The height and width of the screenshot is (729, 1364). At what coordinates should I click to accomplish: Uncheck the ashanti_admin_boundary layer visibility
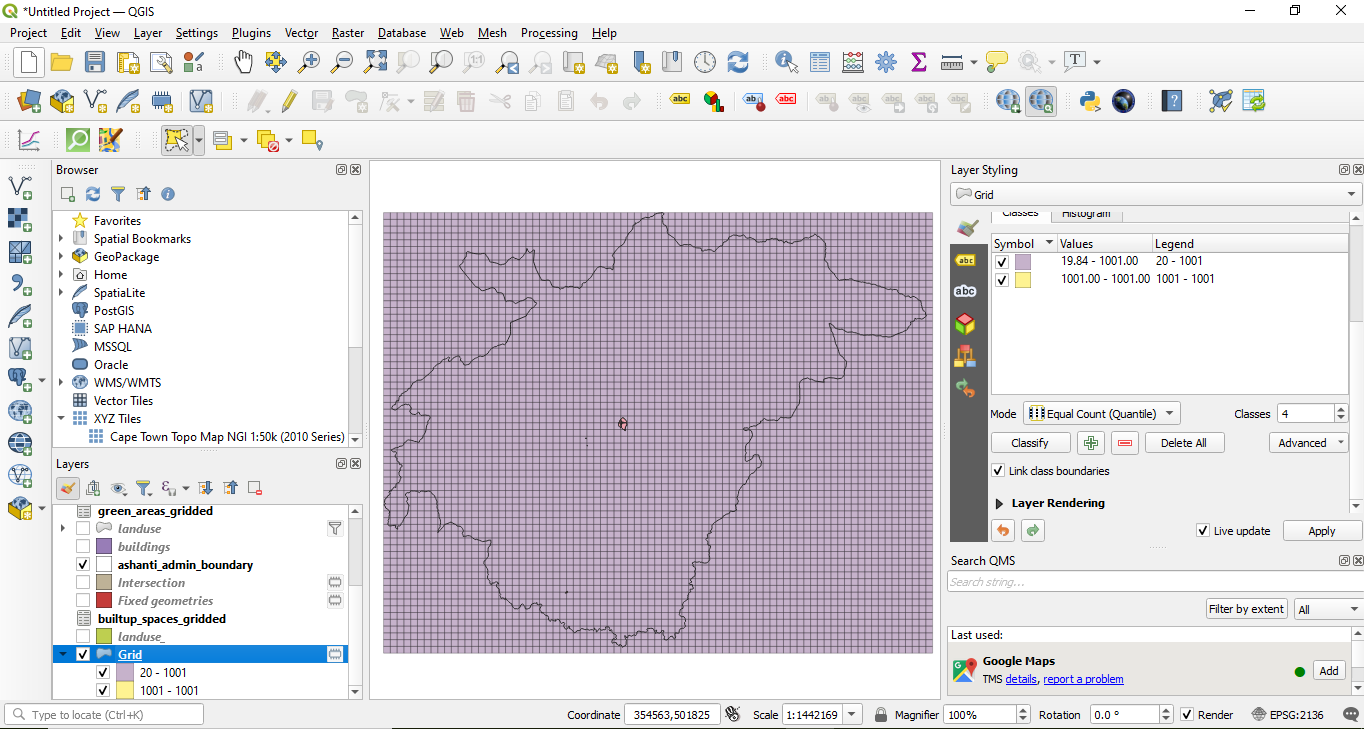83,565
